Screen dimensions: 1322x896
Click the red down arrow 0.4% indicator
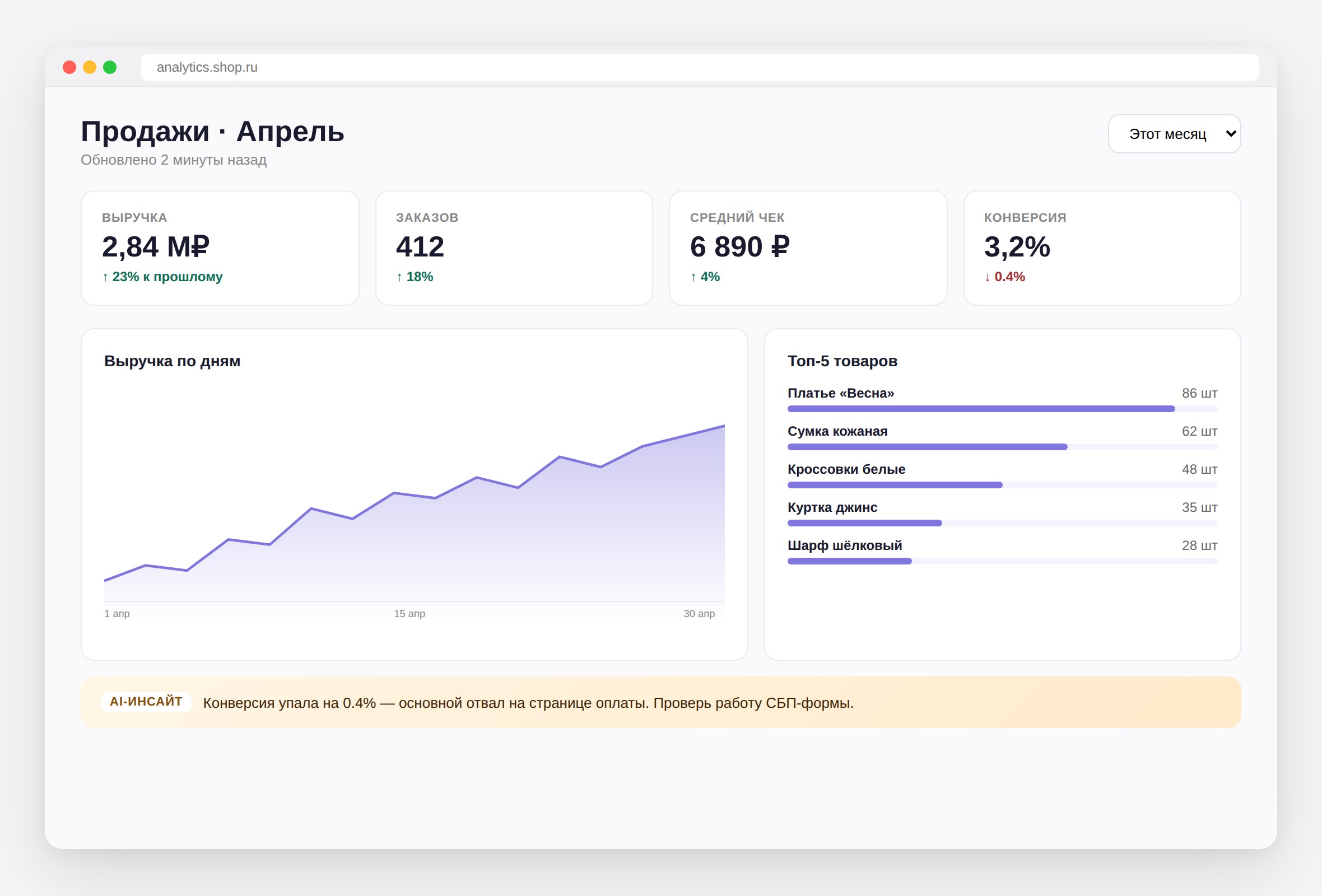(1004, 277)
